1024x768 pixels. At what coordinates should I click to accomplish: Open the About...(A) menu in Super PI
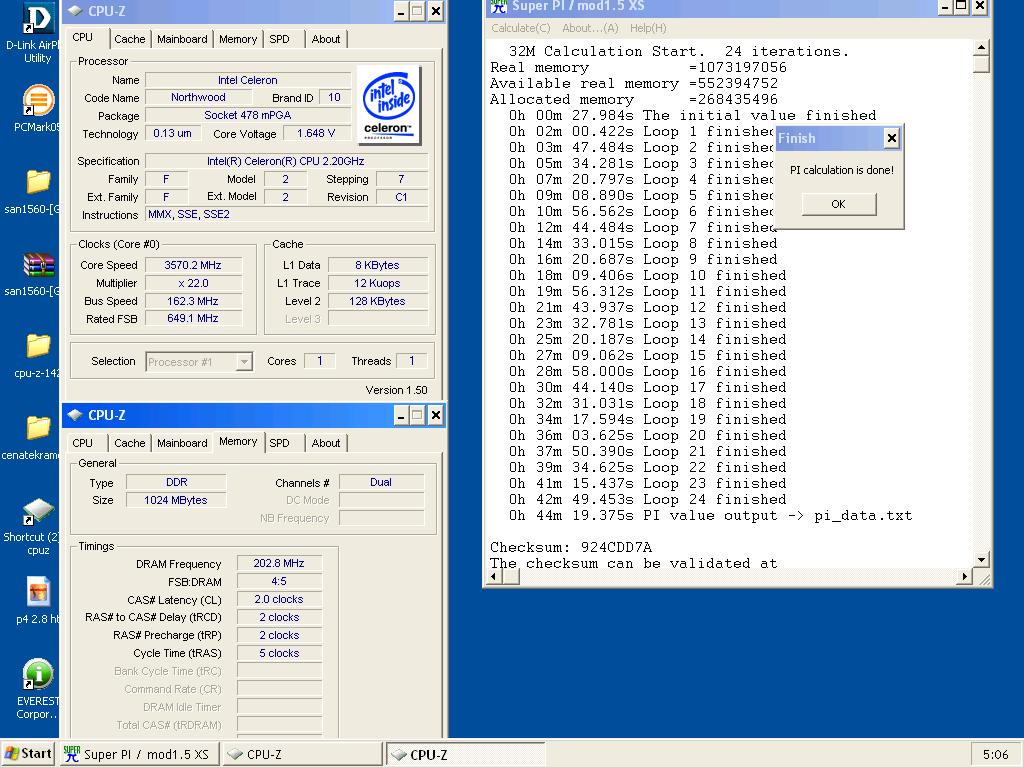(x=590, y=28)
